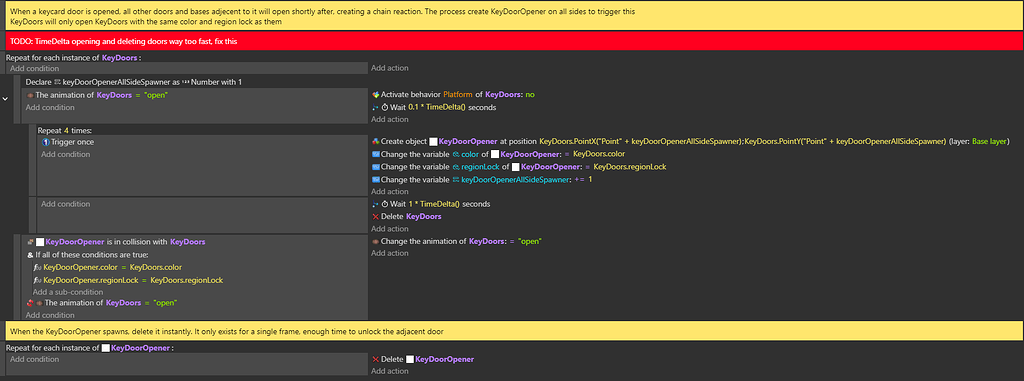Add a sub-condition to the AND group

coord(68,292)
